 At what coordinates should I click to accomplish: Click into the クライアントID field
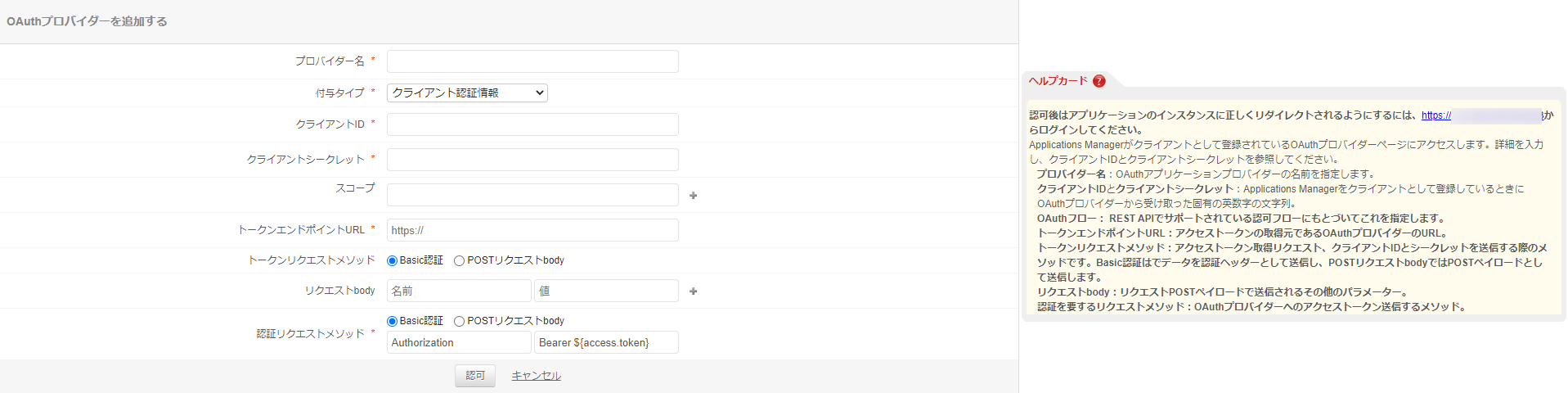tap(532, 124)
